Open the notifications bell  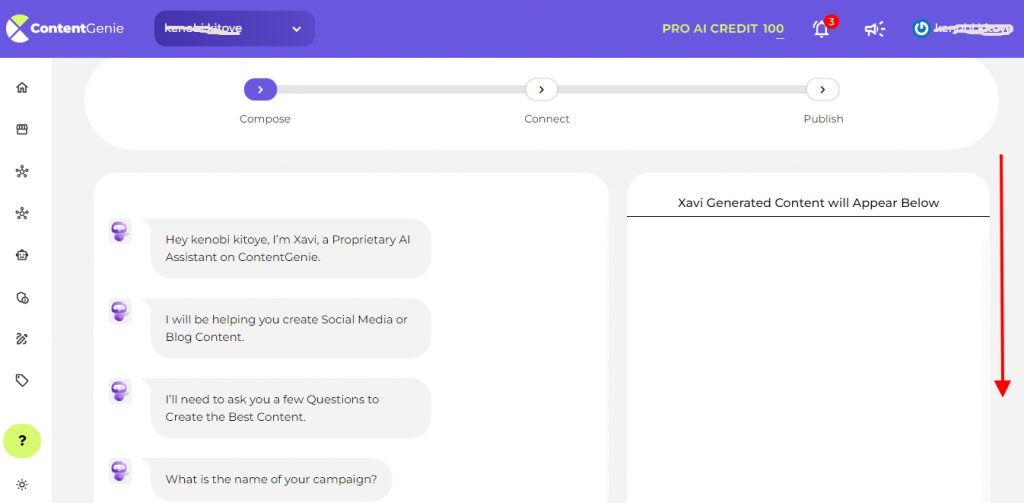coord(822,29)
